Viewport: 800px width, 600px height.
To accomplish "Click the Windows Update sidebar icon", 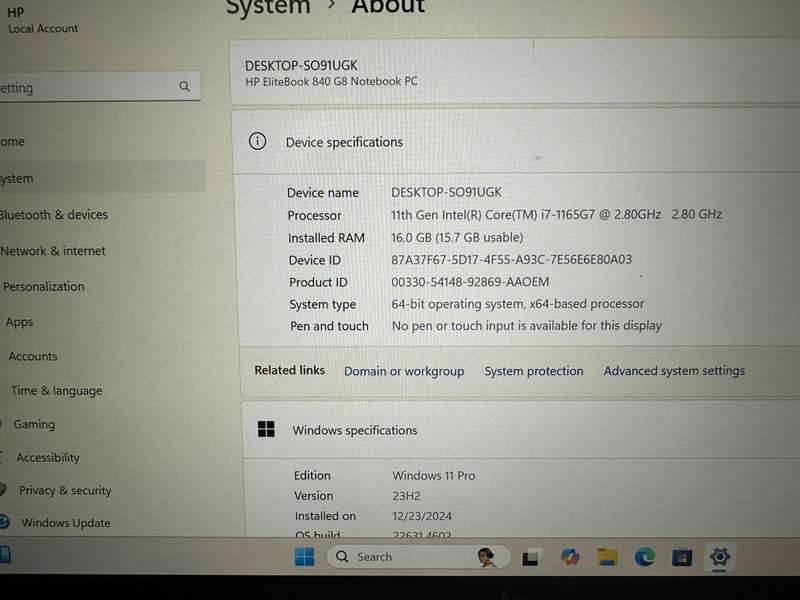I will (4, 522).
